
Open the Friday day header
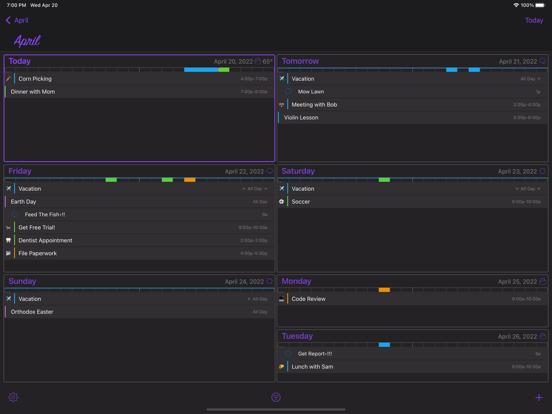tap(139, 171)
